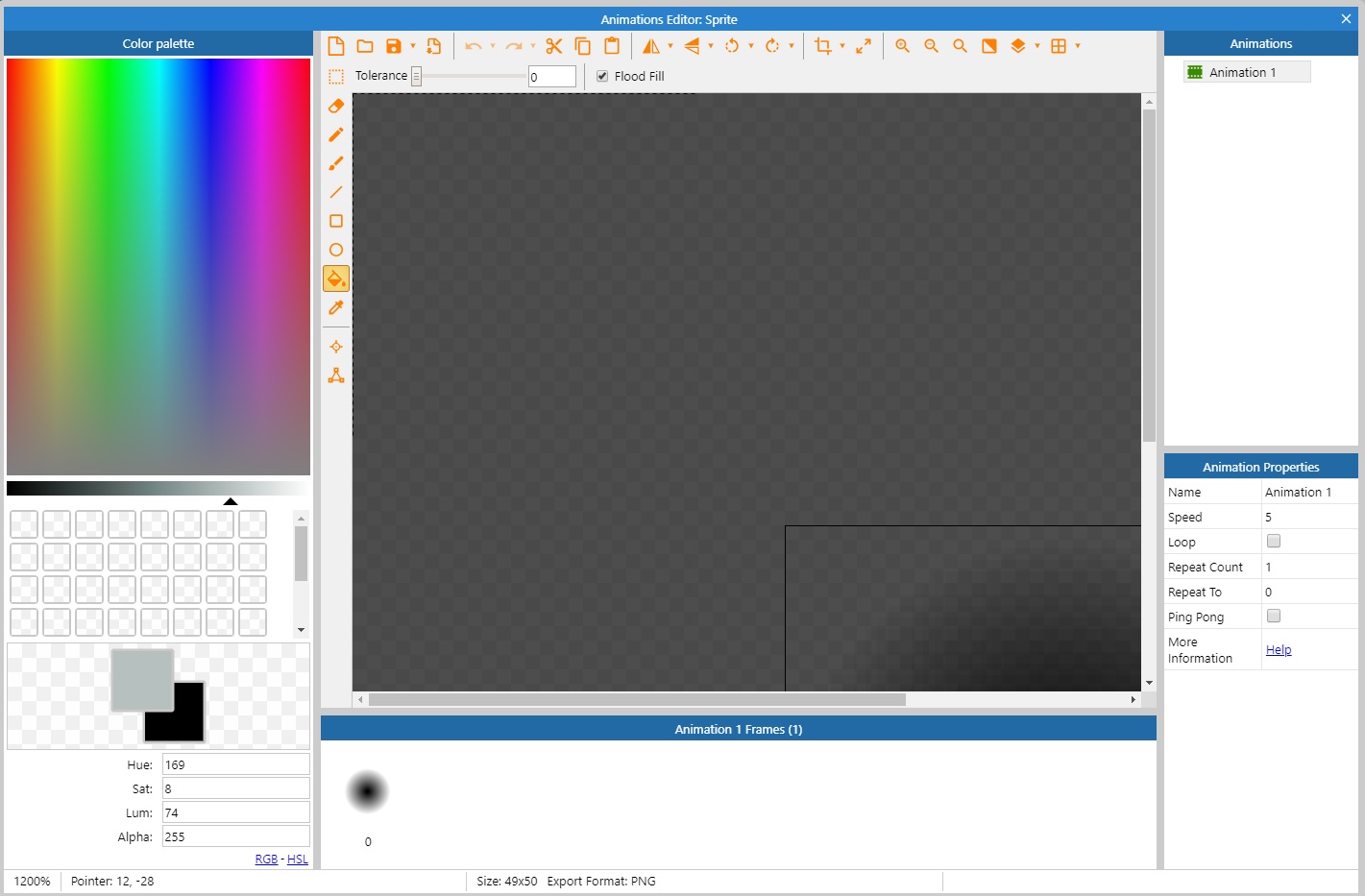Viewport: 1365px width, 896px height.
Task: Open the RGB color mode link
Action: (266, 859)
